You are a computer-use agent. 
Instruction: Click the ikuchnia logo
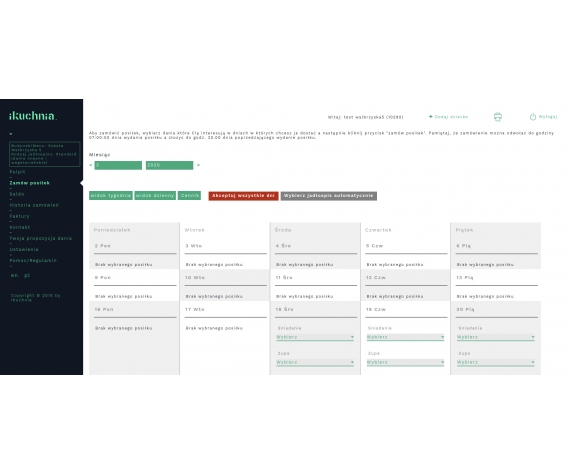point(33,116)
